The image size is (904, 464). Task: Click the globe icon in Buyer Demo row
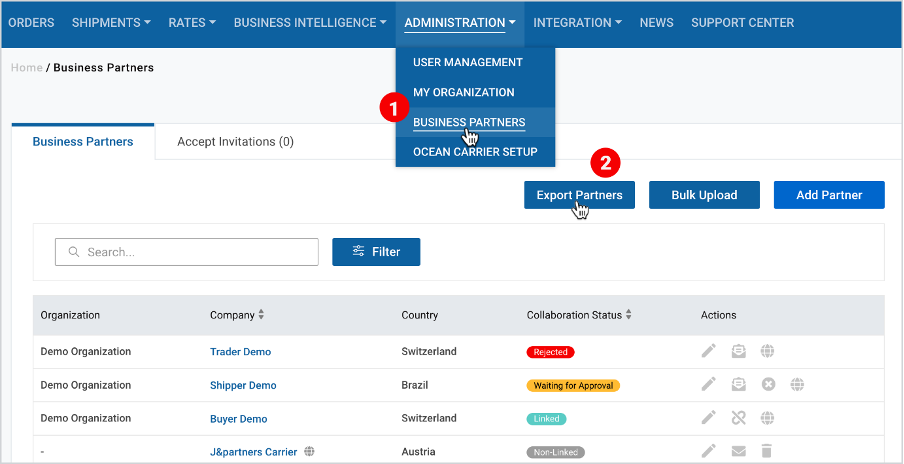pos(767,418)
